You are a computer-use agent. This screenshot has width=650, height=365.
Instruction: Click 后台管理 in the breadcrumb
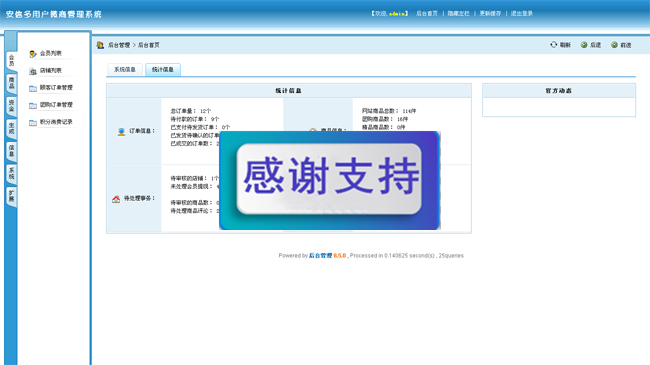(x=119, y=45)
